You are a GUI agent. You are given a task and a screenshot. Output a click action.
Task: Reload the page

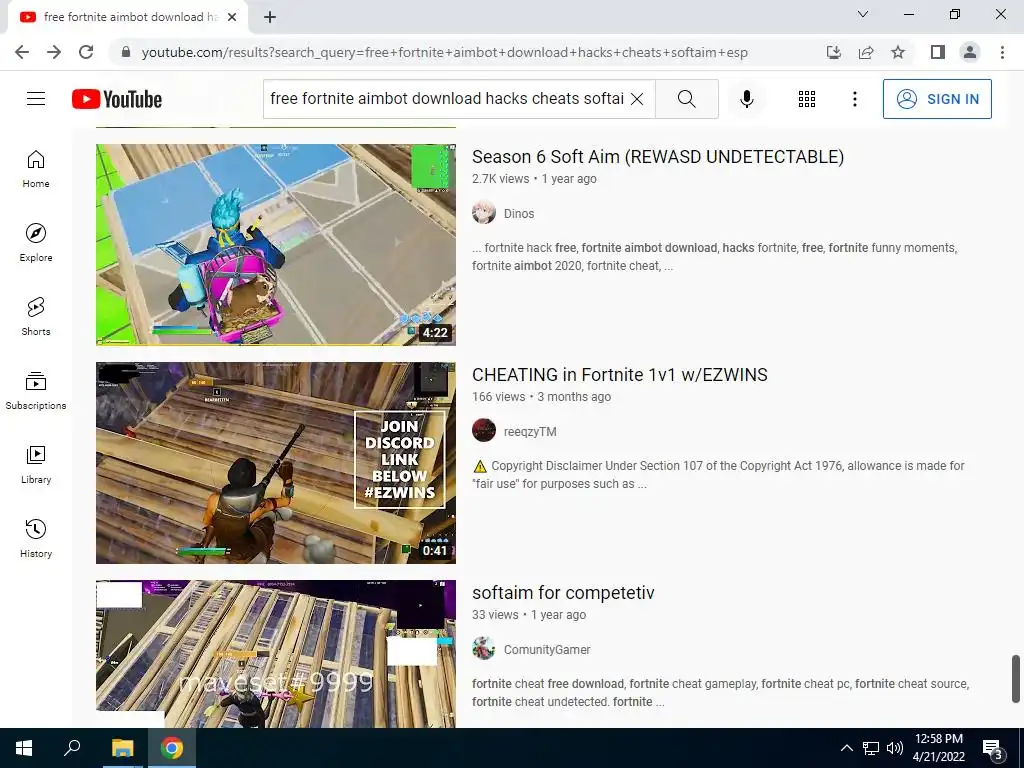(x=86, y=52)
